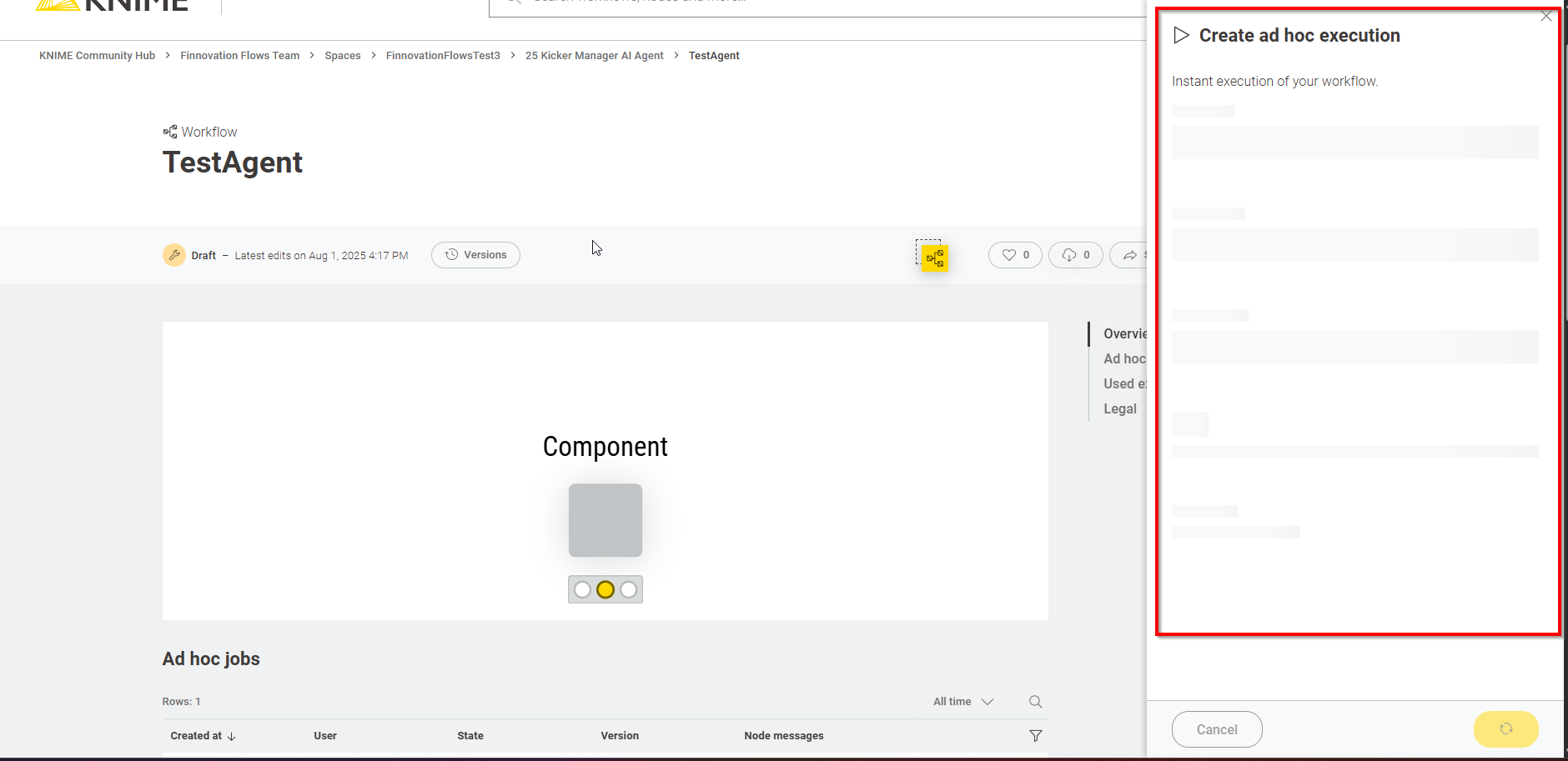Go to KNIME Community Hub breadcrumb
Image resolution: width=1568 pixels, height=761 pixels.
(97, 56)
